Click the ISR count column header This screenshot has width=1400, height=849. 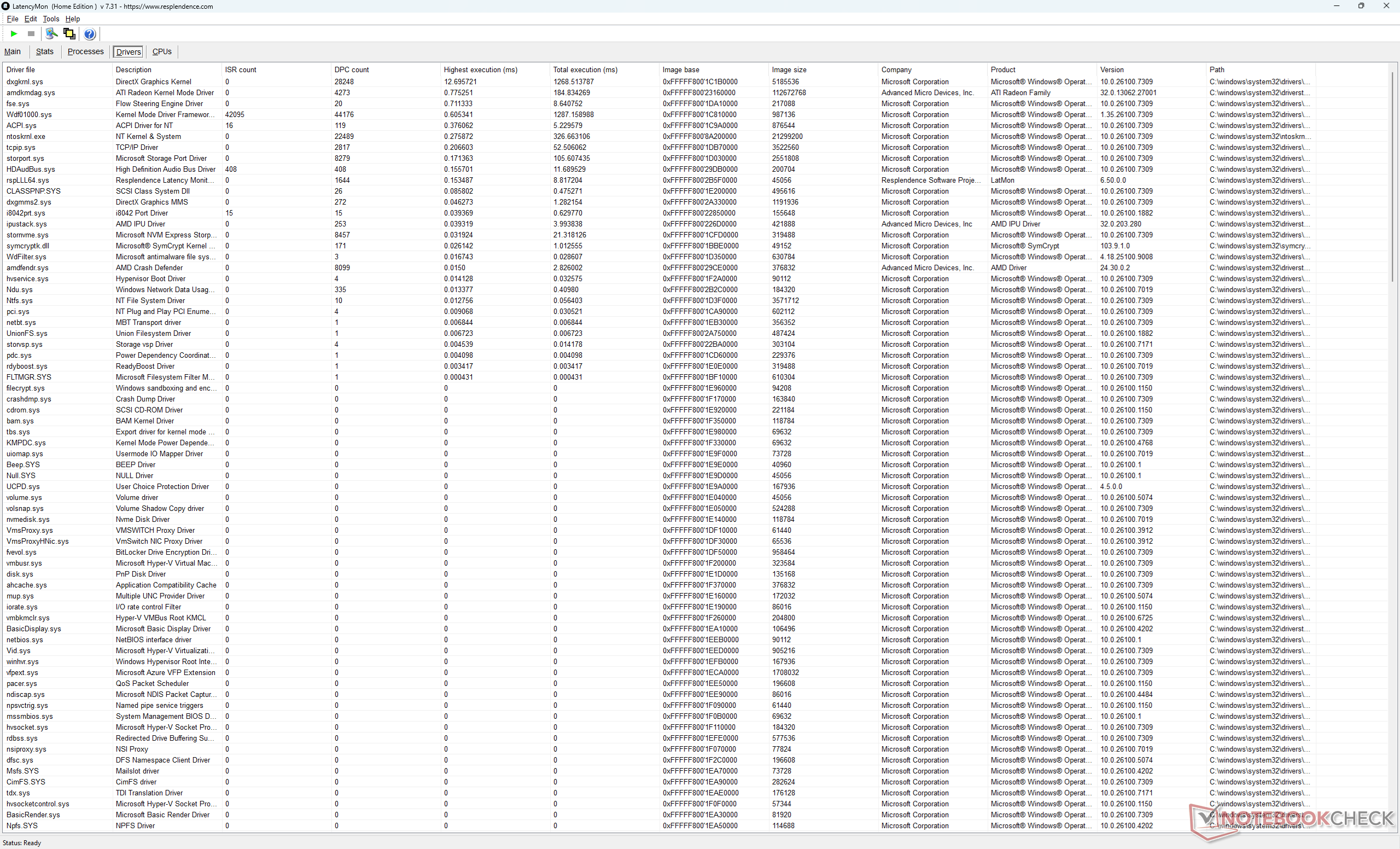pyautogui.click(x=240, y=70)
